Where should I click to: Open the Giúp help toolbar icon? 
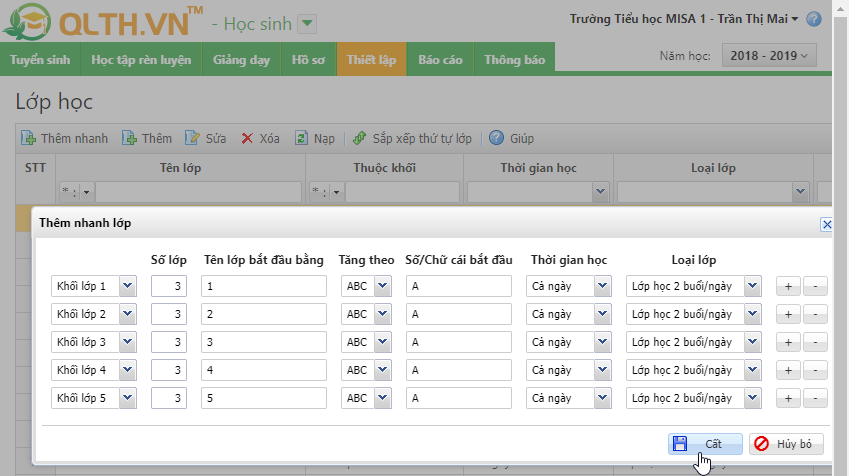click(495, 139)
